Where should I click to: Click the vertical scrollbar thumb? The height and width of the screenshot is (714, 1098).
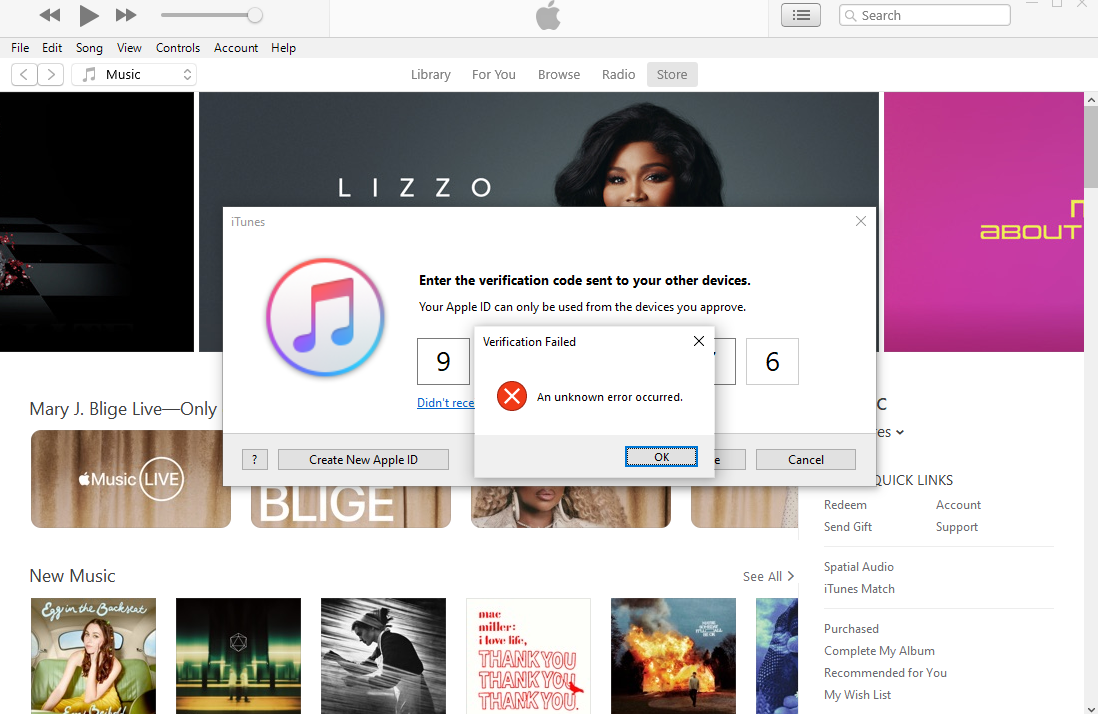(1091, 147)
